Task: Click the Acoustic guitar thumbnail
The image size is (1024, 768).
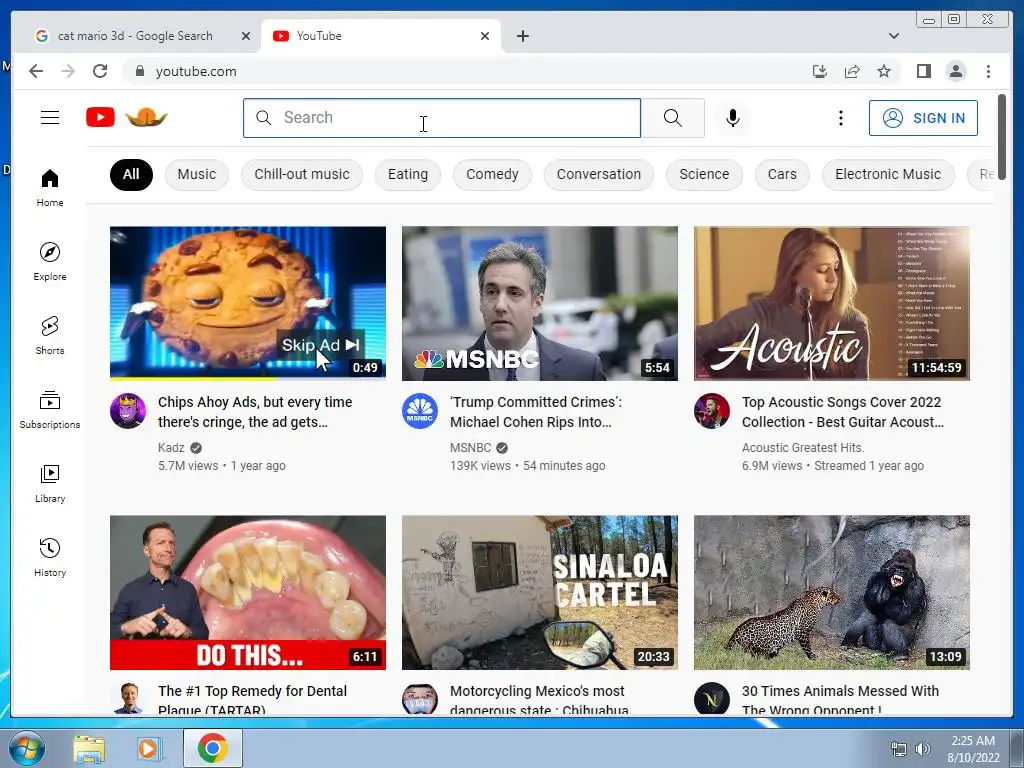Action: click(831, 303)
